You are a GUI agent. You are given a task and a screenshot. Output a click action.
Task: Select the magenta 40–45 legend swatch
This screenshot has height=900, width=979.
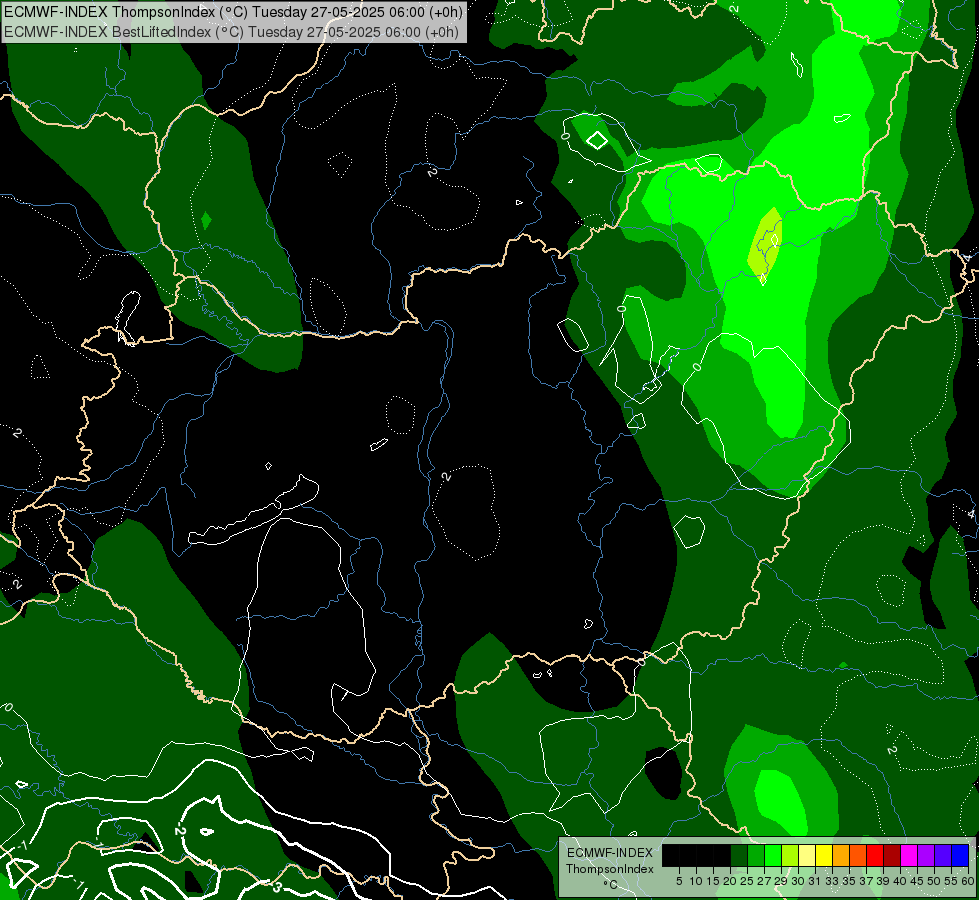coord(909,855)
